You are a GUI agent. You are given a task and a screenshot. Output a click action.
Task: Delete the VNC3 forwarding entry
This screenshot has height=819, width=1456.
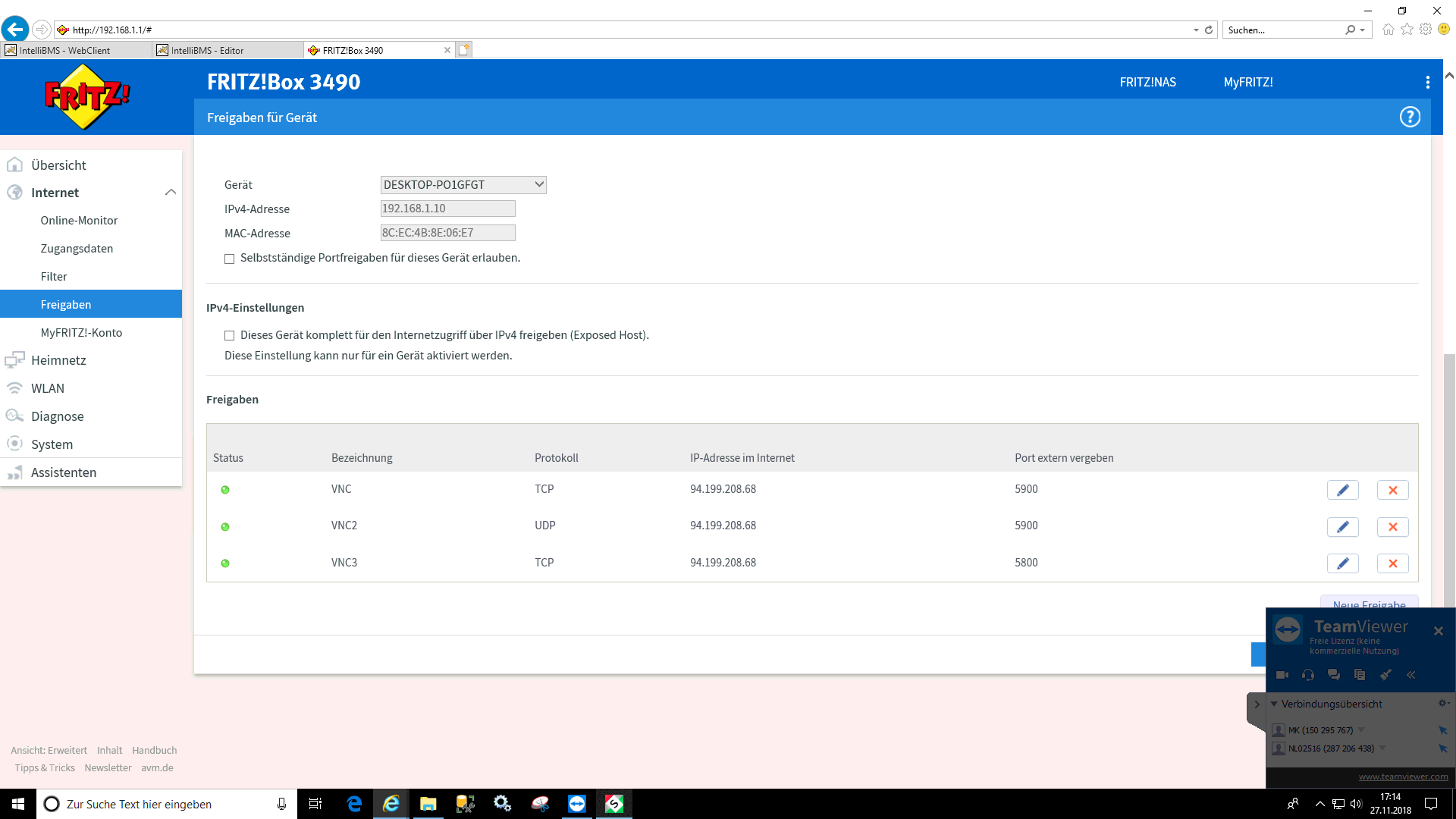click(x=1392, y=563)
